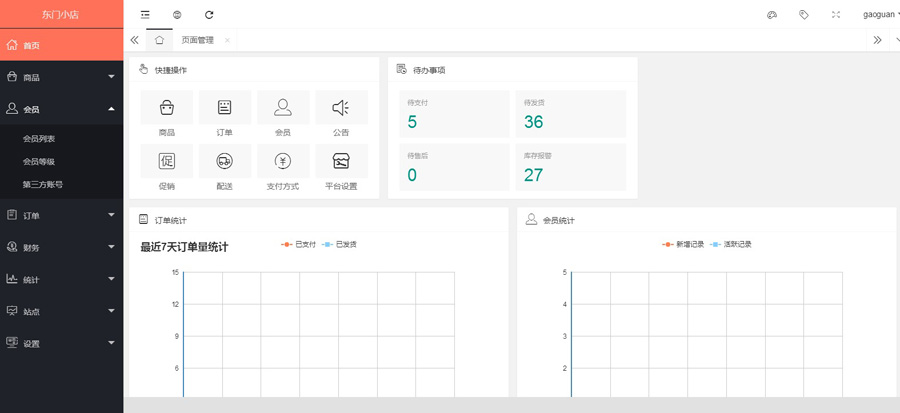Toggle the 已支付 legend series

click(299, 244)
